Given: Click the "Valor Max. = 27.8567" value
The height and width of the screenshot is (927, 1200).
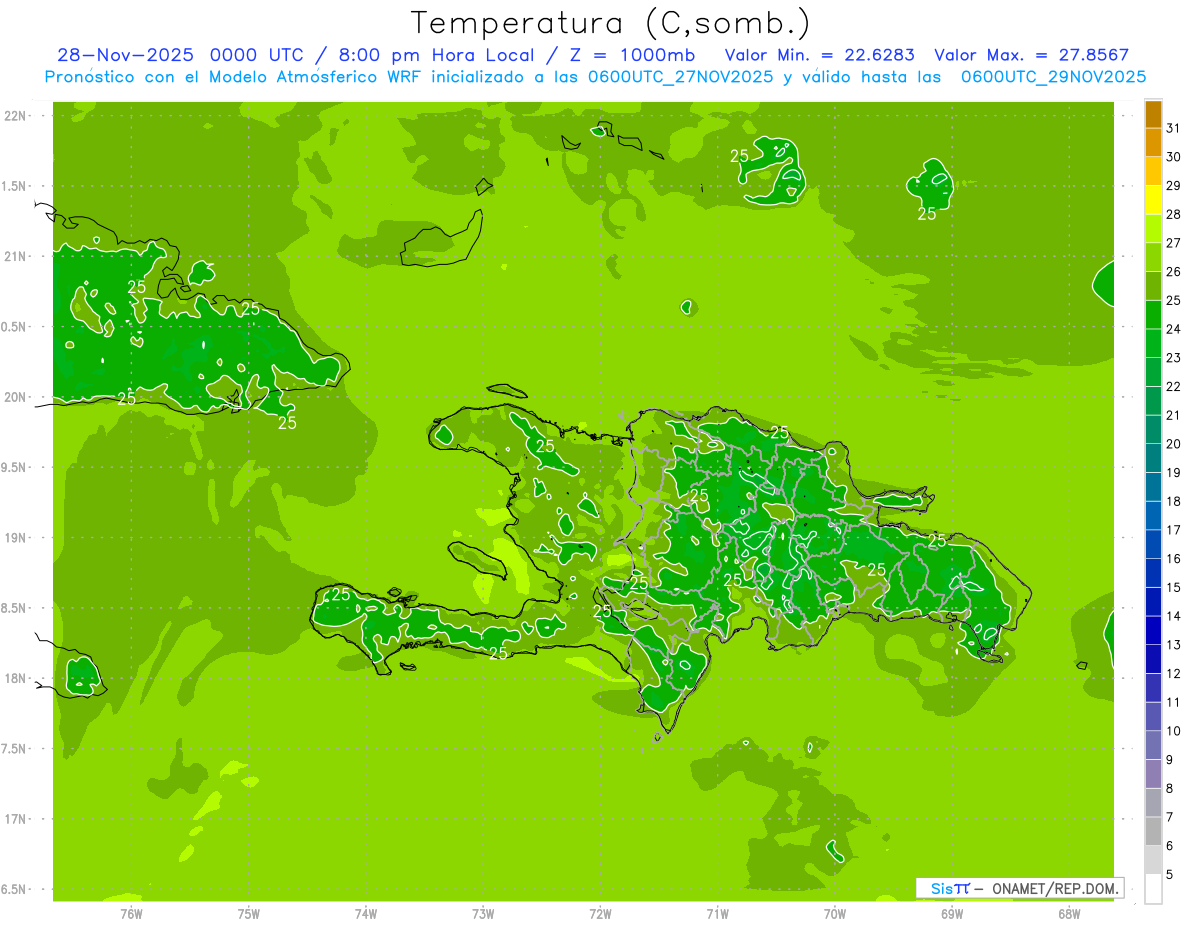Looking at the screenshot, I should tap(1031, 55).
